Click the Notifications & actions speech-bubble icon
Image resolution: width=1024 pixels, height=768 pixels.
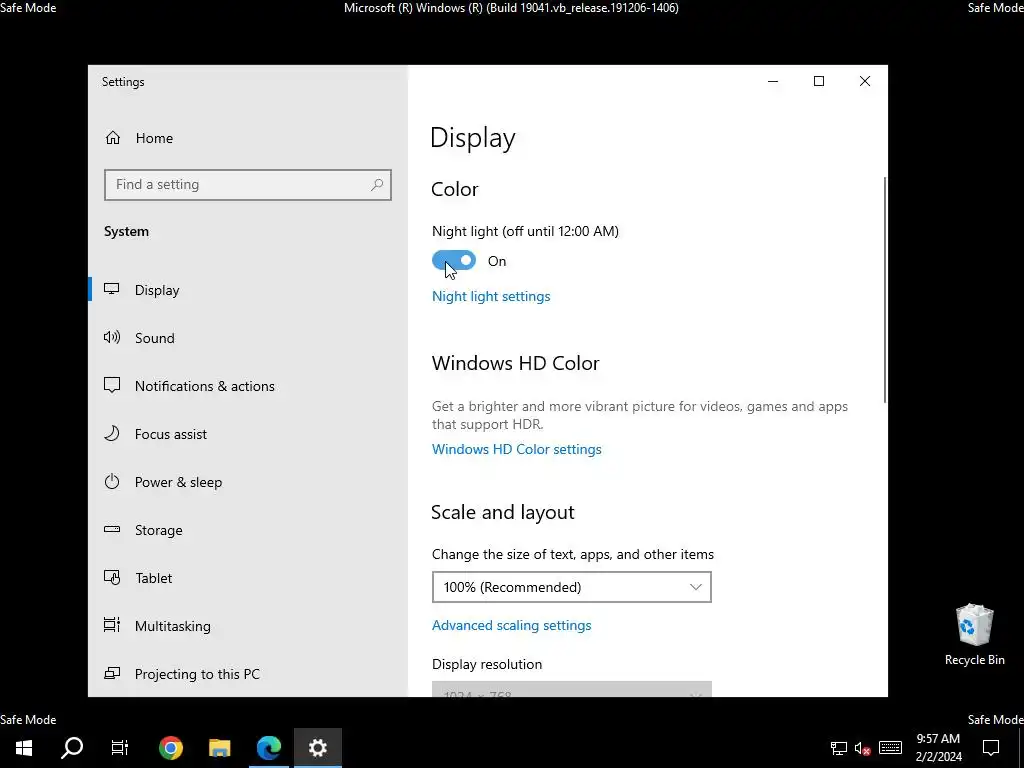[x=112, y=385]
